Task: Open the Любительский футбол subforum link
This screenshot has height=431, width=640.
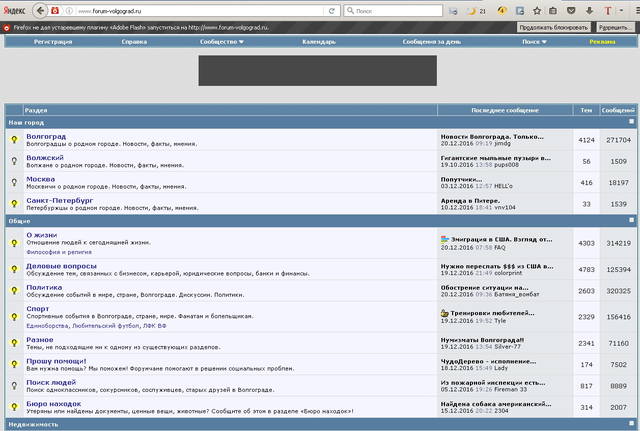Action: pos(105,326)
